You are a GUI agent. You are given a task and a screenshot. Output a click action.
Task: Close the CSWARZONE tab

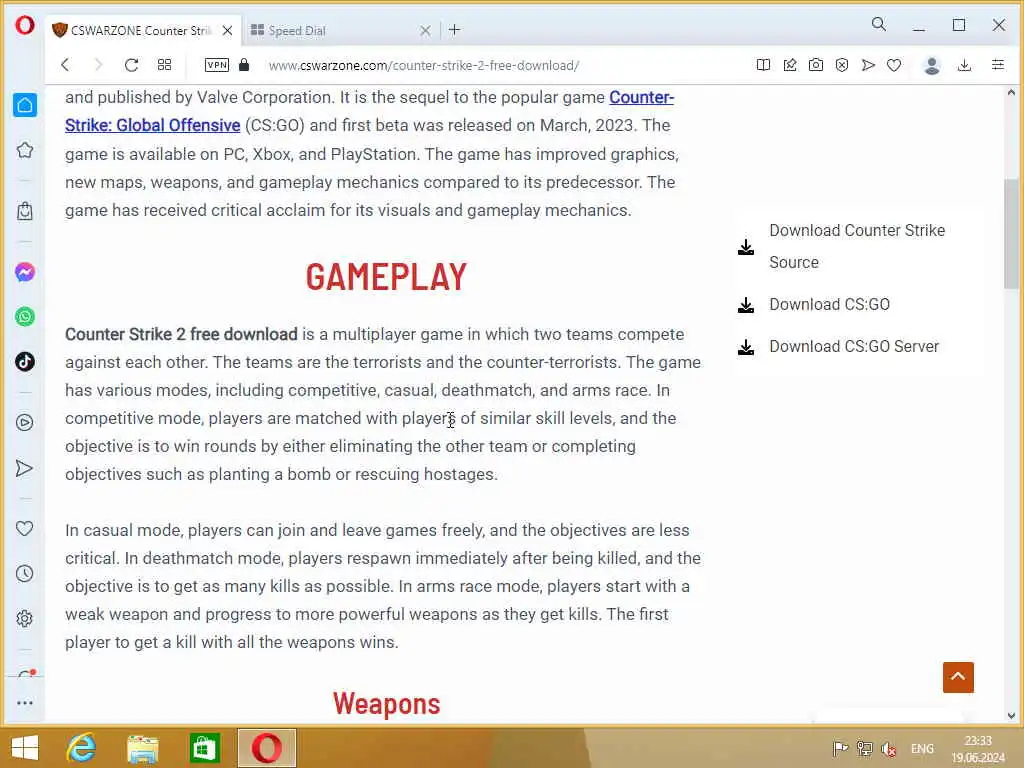(x=227, y=30)
